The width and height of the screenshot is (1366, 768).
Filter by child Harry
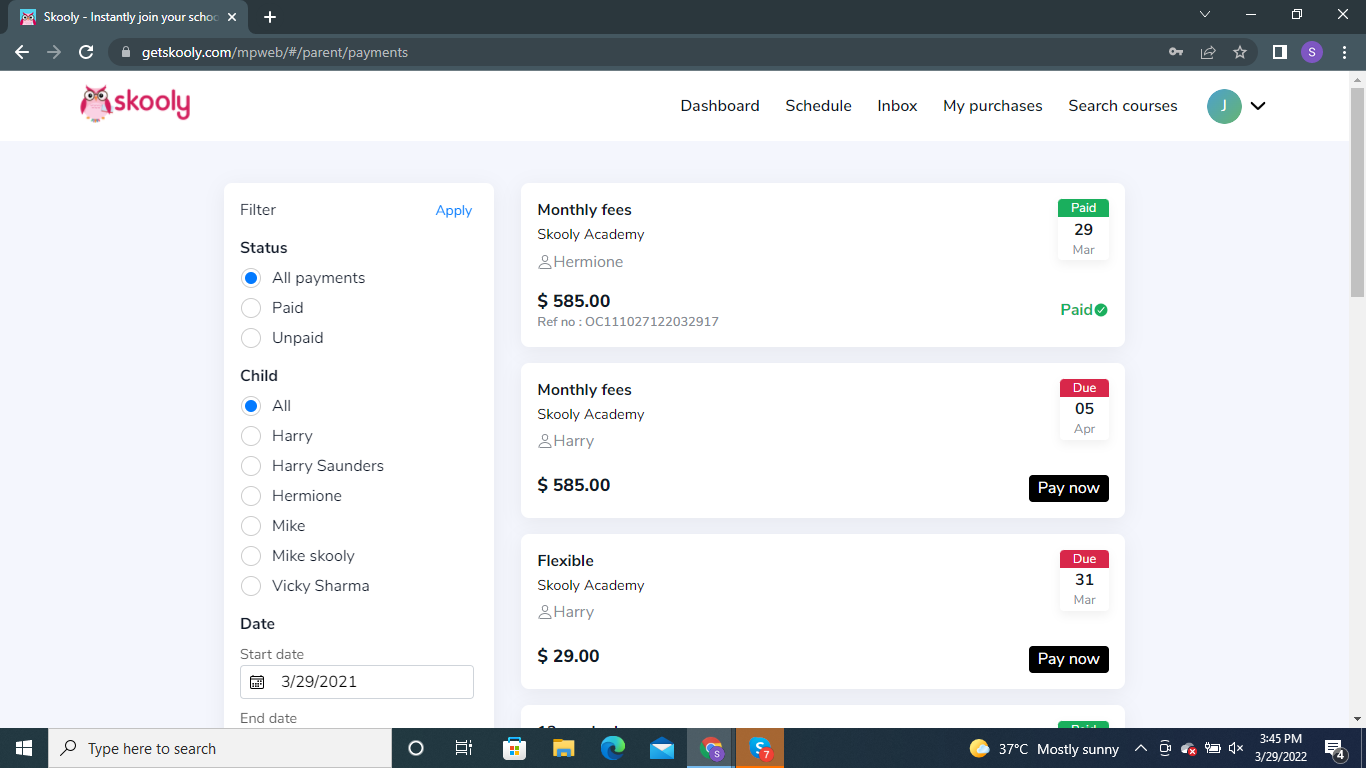click(251, 436)
